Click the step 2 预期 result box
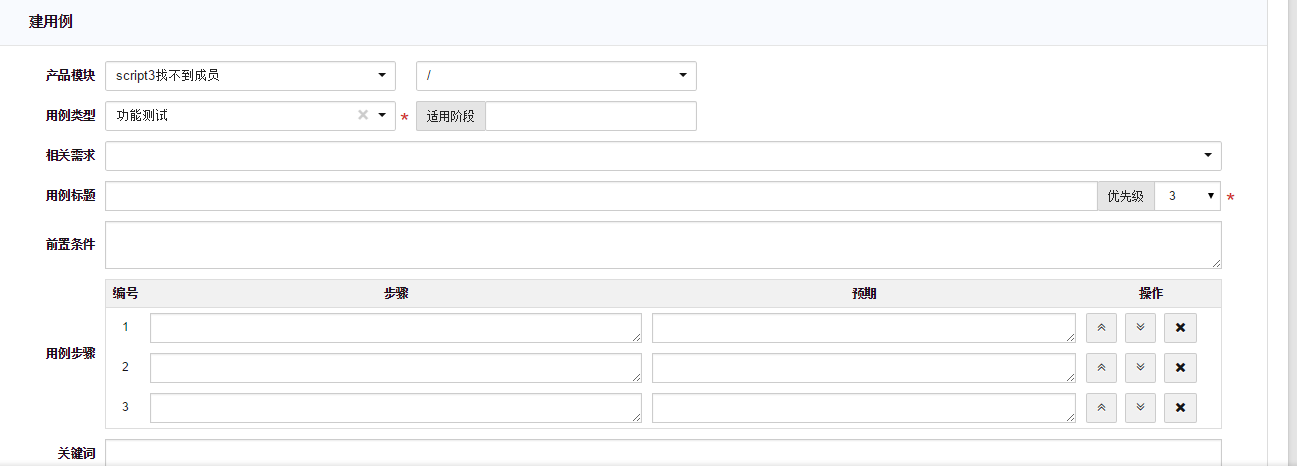 point(863,368)
